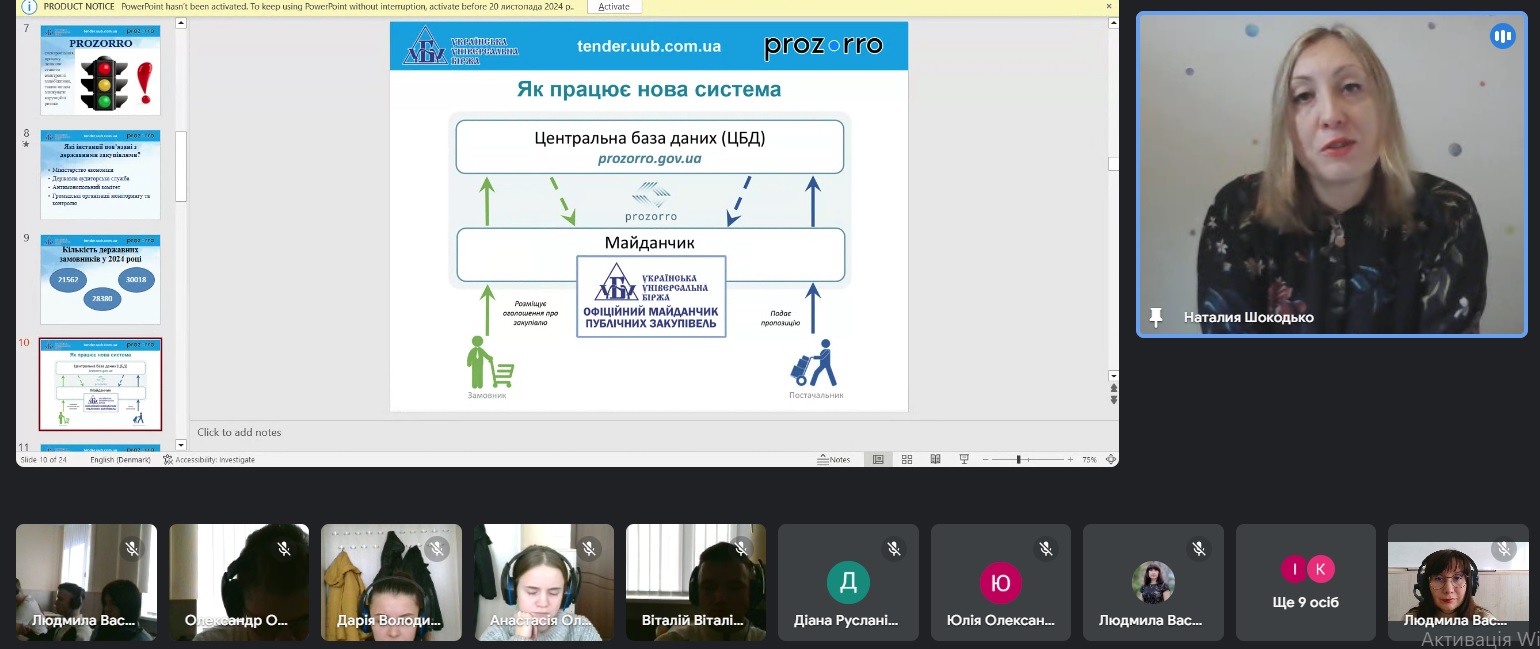Click the Українська Універсальна Біржа header logo
The image size is (1540, 649).
(x=460, y=46)
